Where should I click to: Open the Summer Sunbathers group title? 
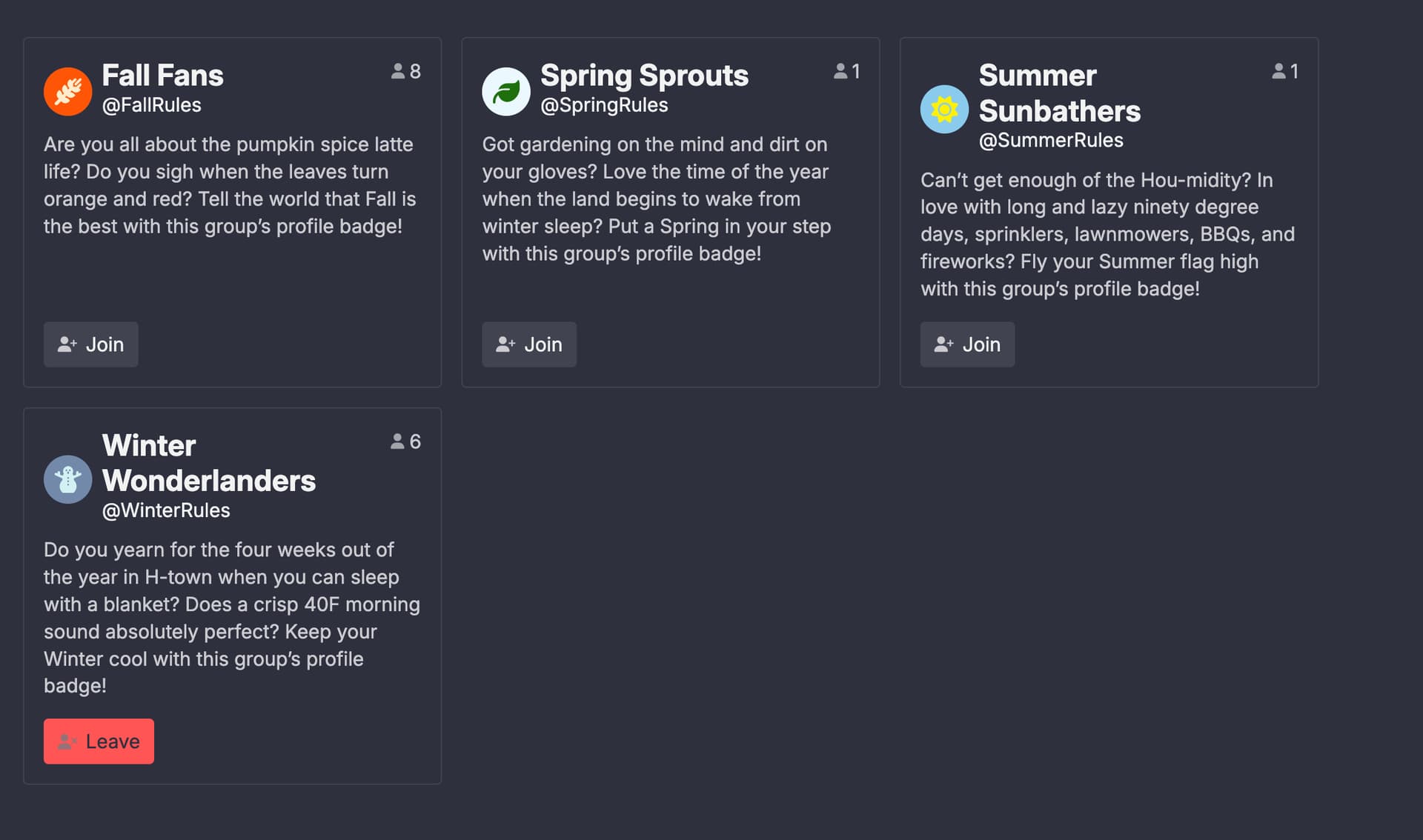point(1059,93)
